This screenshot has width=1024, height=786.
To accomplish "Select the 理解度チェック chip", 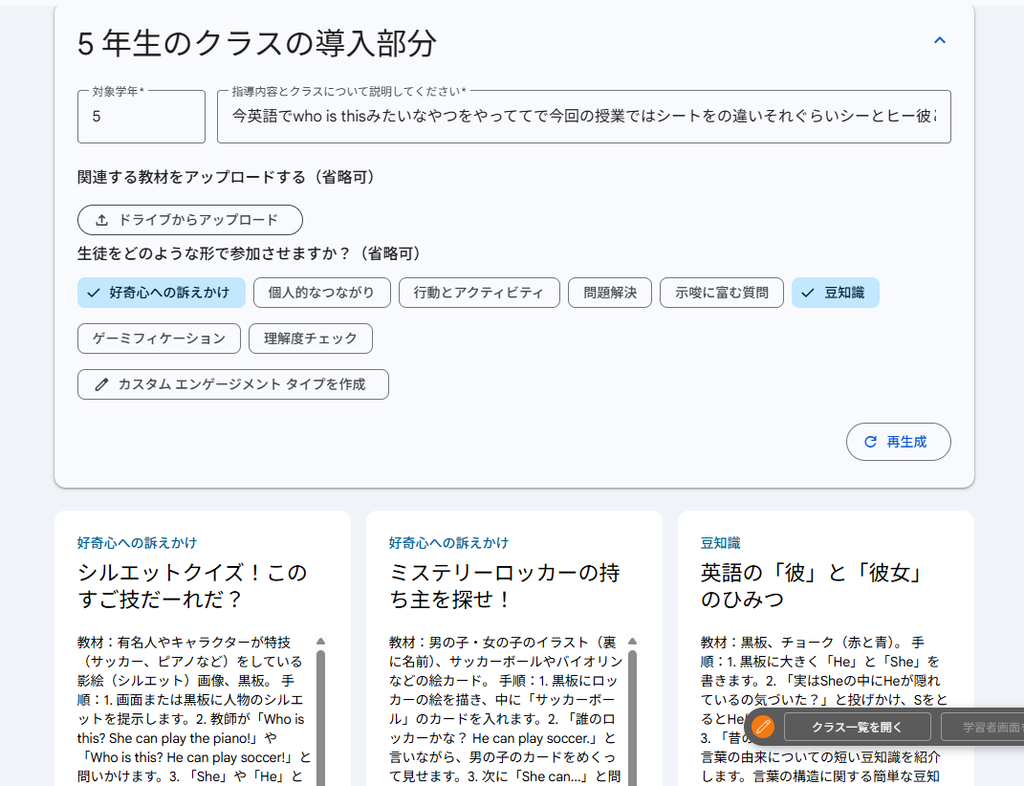I will (x=311, y=339).
